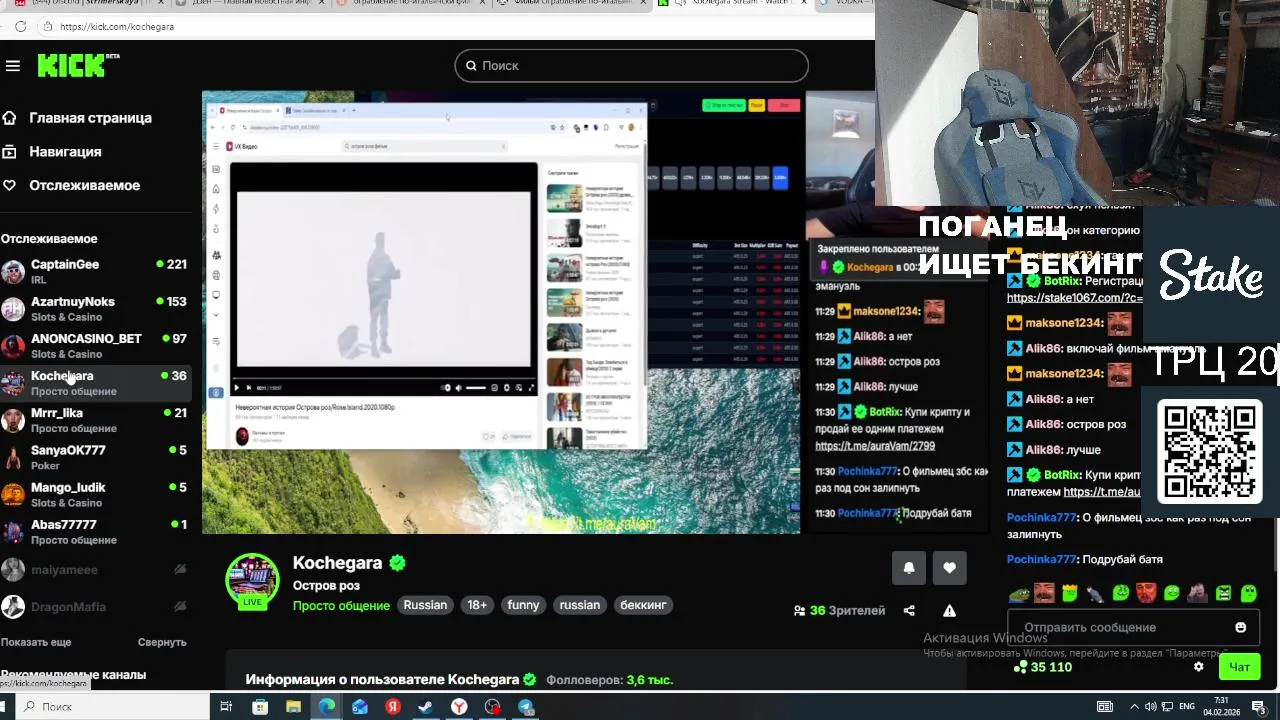Open CaptainGee channel in followed list
The width and height of the screenshot is (1280, 720).
point(95,271)
